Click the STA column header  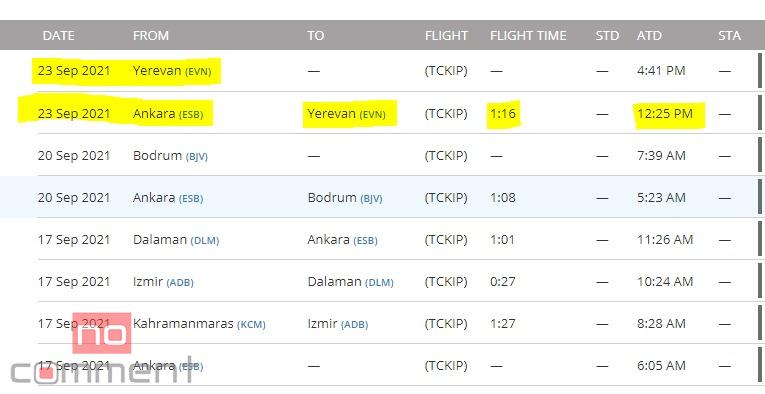point(729,36)
